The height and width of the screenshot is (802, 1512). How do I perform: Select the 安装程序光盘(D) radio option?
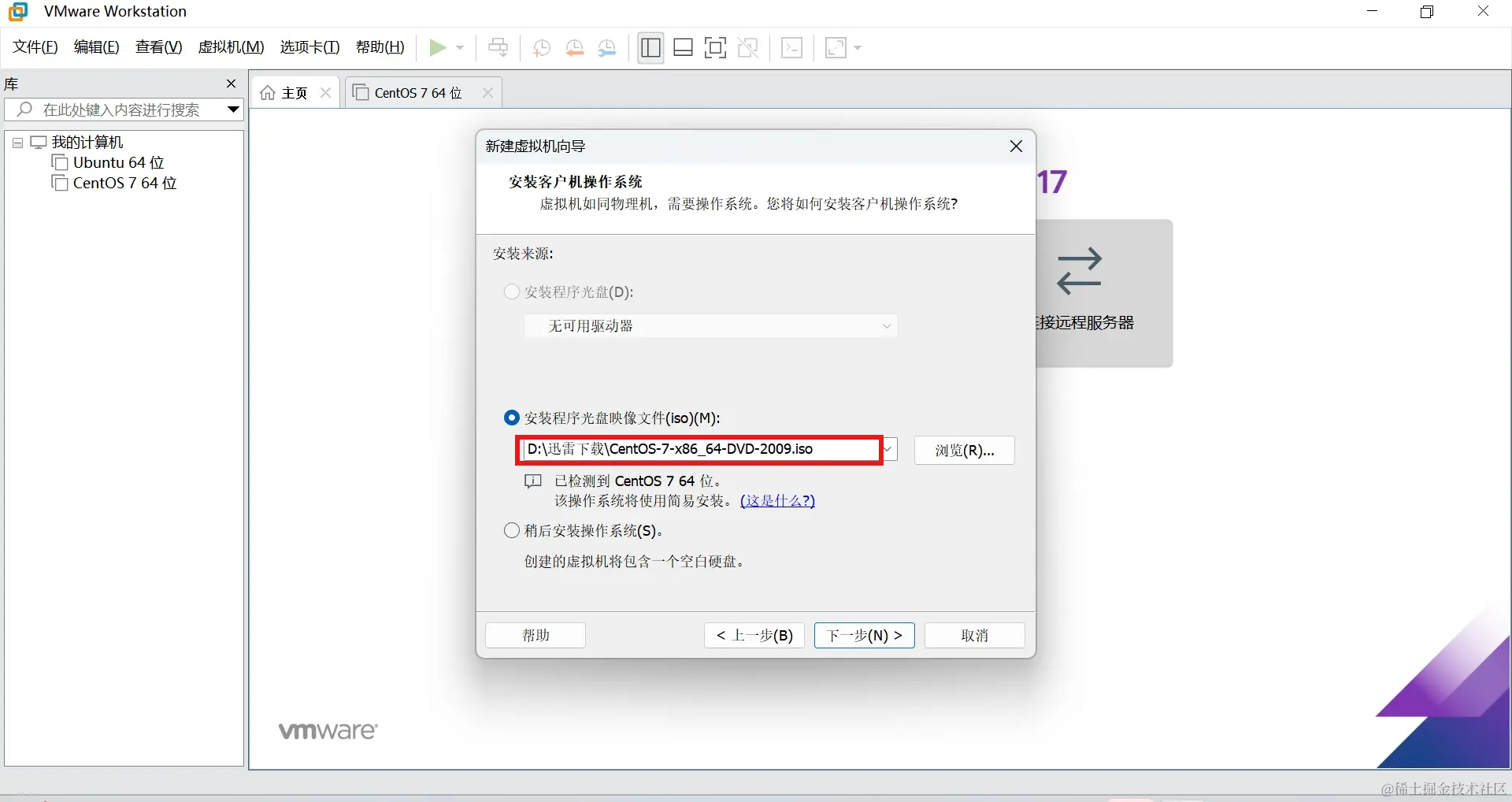coord(512,292)
